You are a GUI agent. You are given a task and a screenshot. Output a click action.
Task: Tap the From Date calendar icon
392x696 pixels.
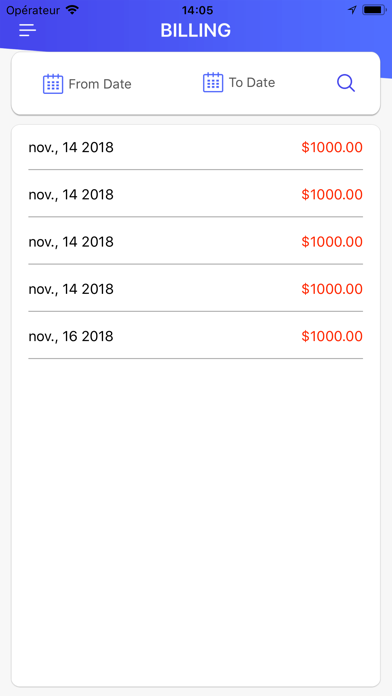[53, 83]
